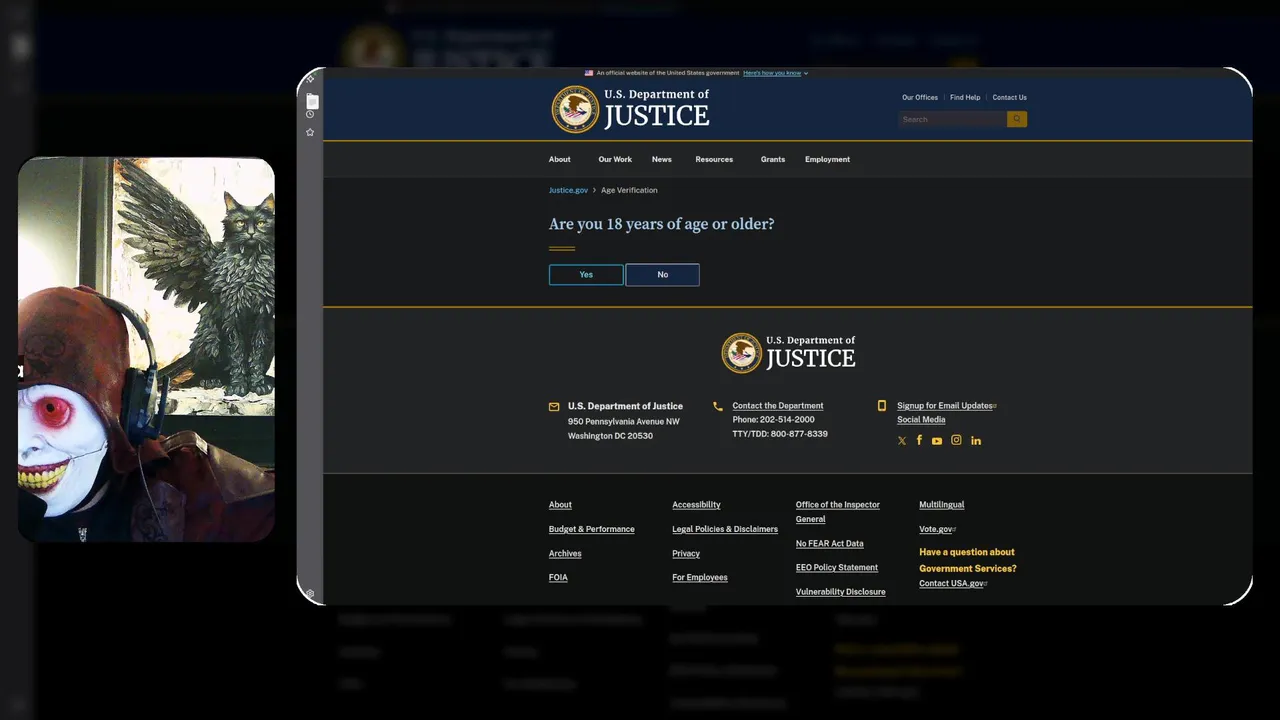Open Budget & Performance footer link
The width and height of the screenshot is (1280, 720).
[592, 529]
